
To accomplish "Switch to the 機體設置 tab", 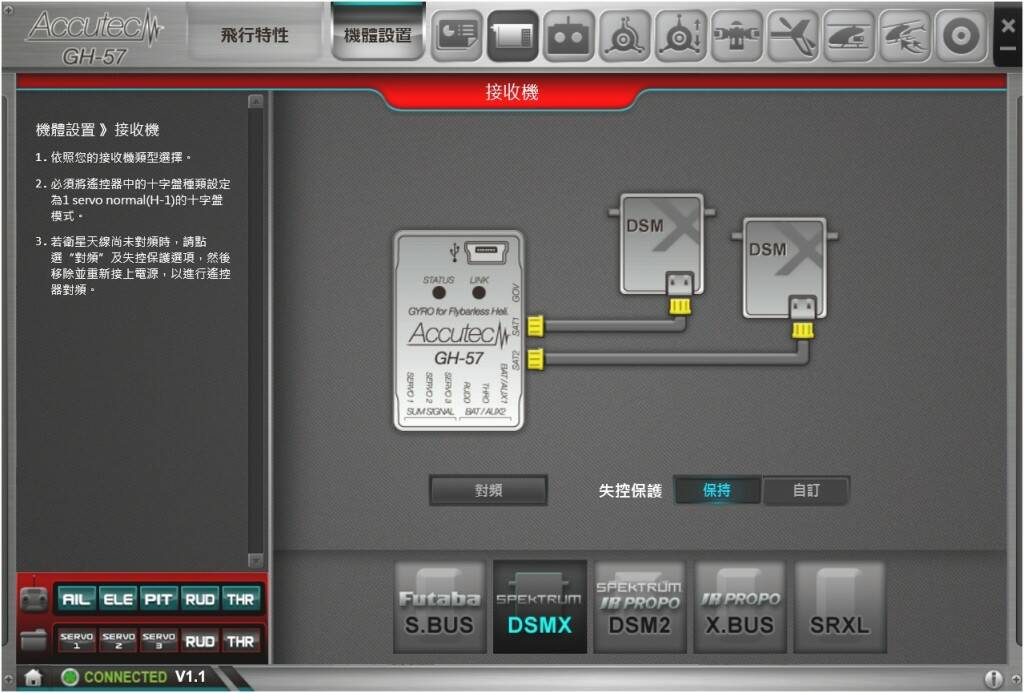I will click(x=378, y=35).
